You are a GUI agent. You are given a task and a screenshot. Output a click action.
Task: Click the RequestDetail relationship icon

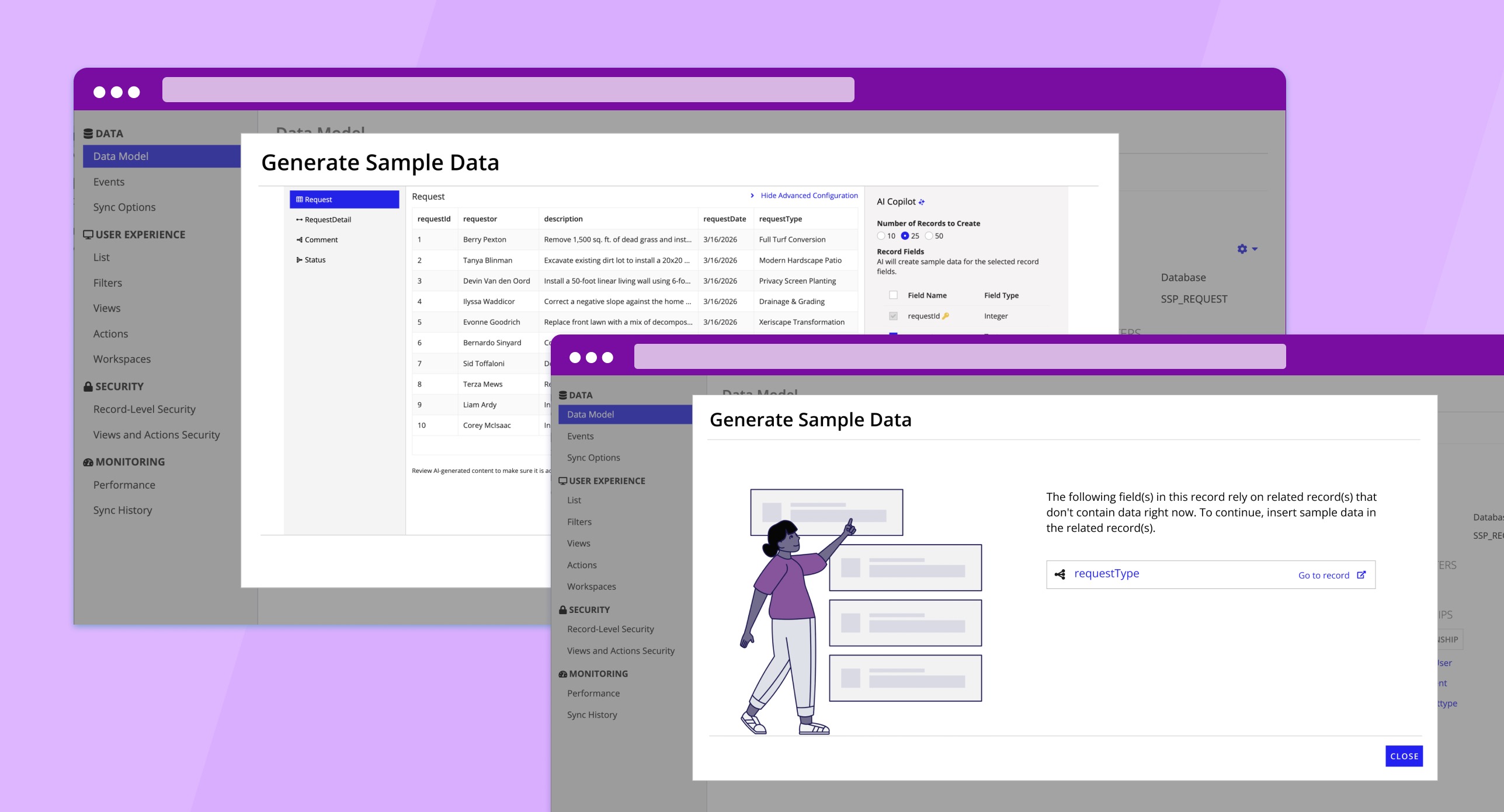pos(299,219)
